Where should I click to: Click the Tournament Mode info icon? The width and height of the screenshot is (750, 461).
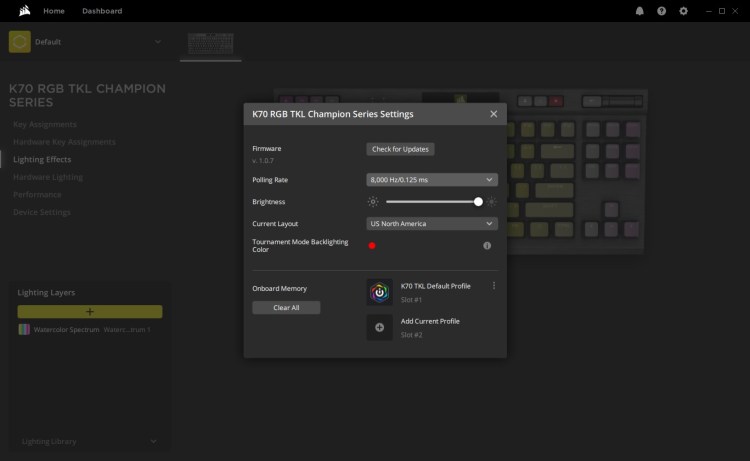tap(487, 245)
